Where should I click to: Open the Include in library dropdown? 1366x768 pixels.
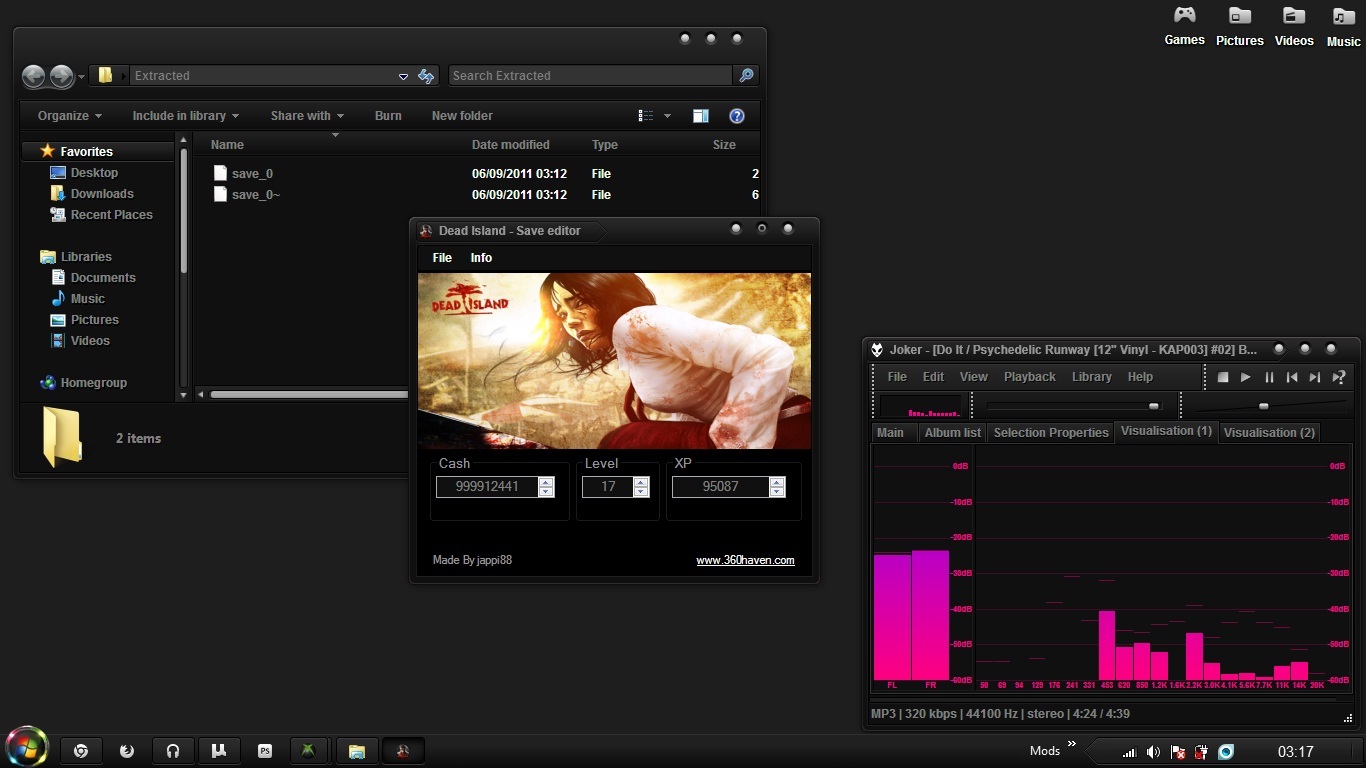[185, 116]
